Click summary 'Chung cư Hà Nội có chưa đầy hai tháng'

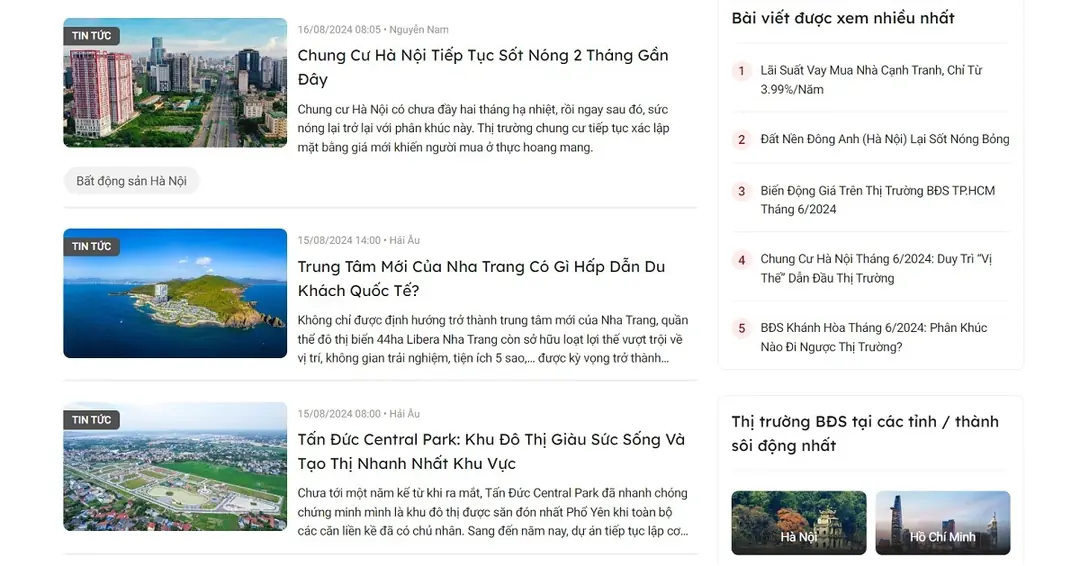coord(484,128)
